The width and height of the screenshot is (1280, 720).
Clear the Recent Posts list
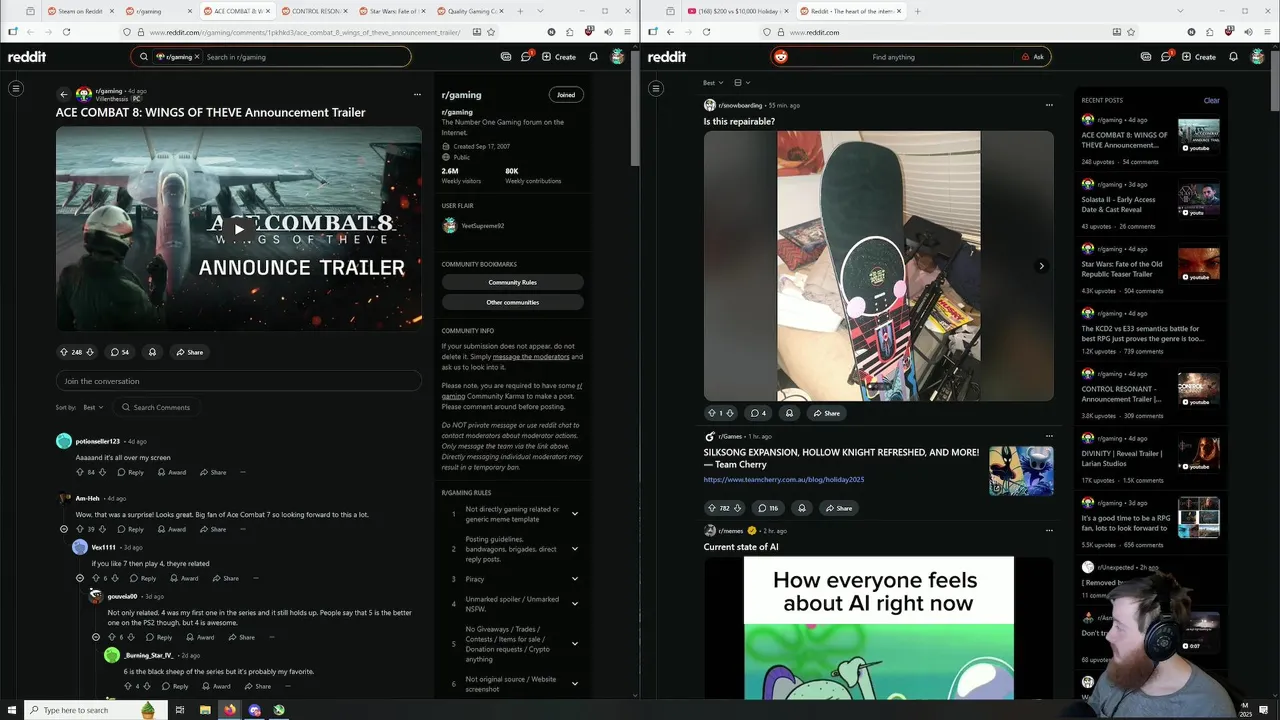[x=1211, y=100]
